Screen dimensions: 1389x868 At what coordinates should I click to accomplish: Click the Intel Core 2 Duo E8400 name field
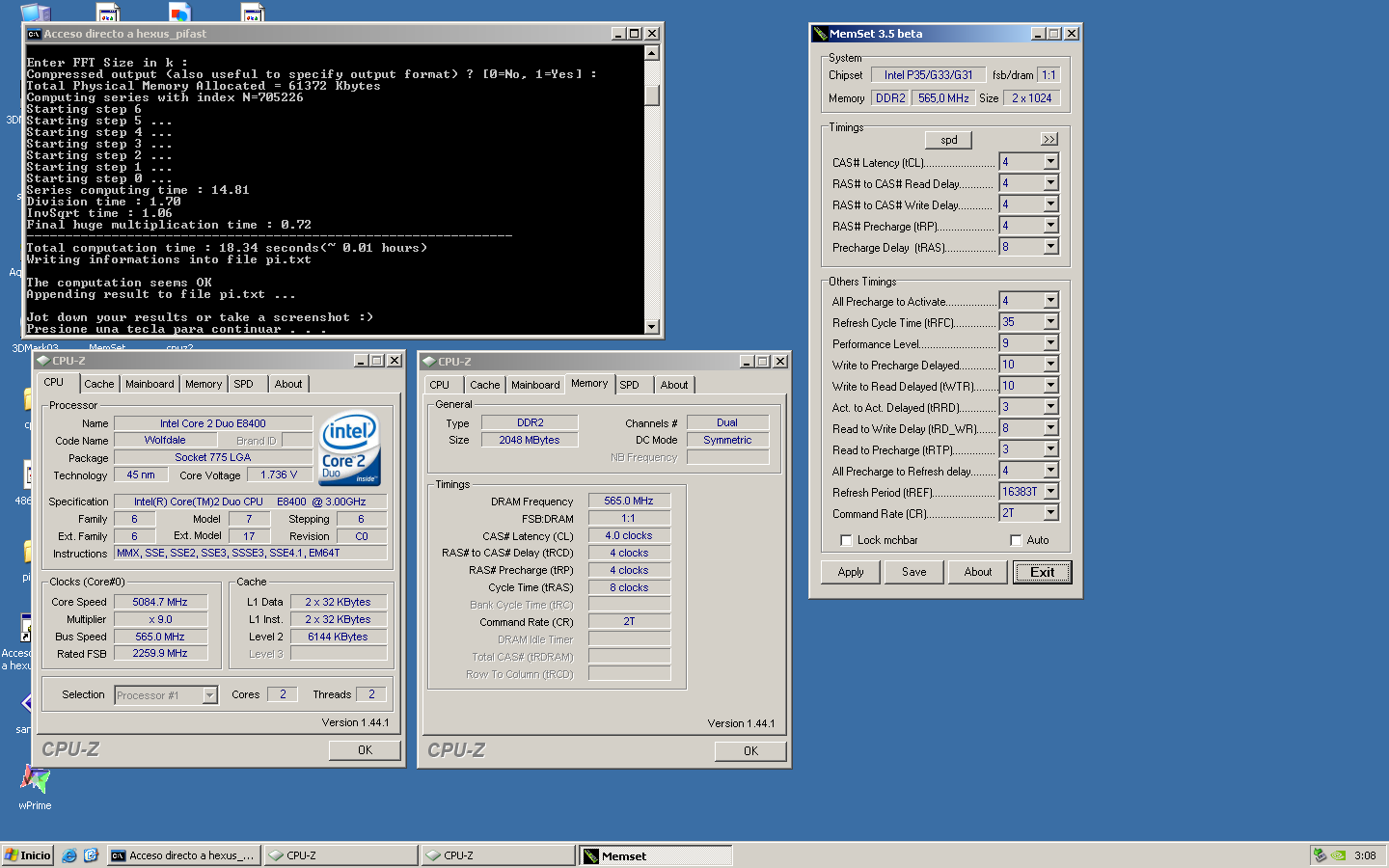(213, 423)
